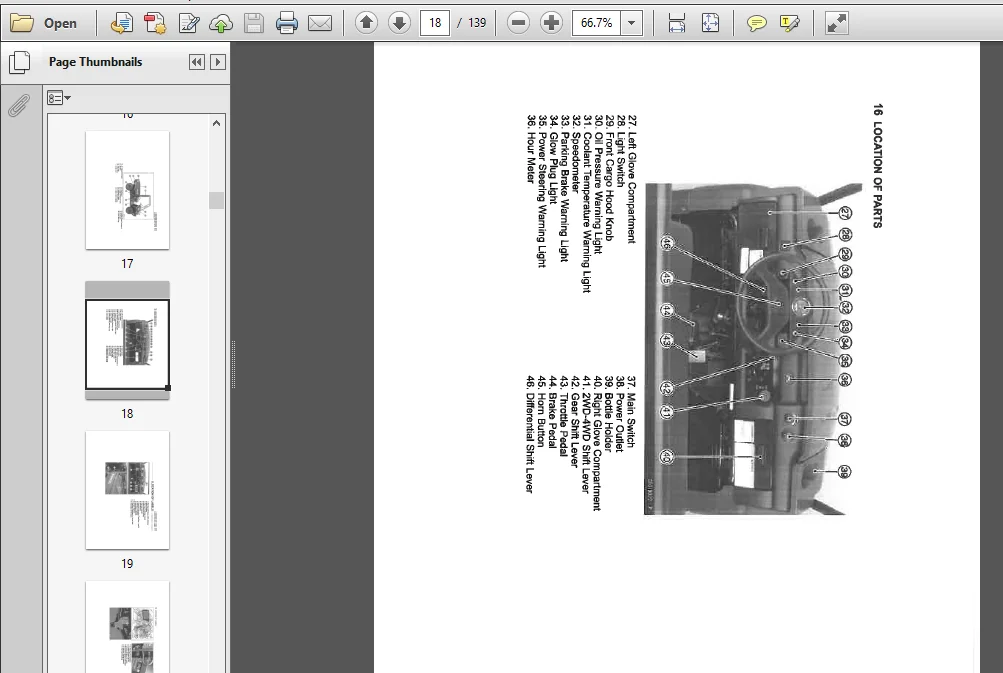The image size is (1003, 673).
Task: Click the '46. Differential Shift Lever' text
Action: [x=530, y=434]
